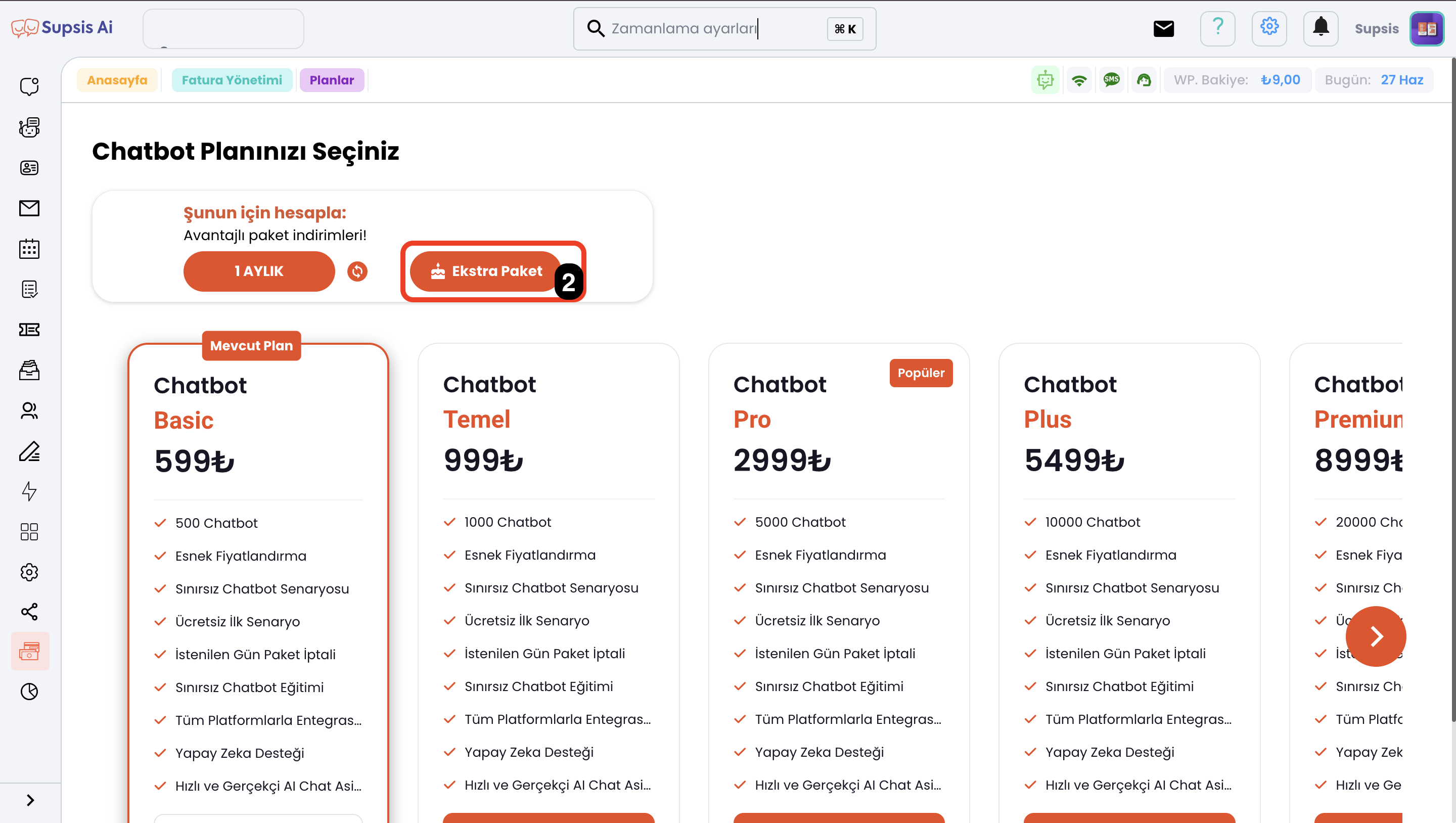Open the calendar icon in sidebar
Image resolution: width=1456 pixels, height=823 pixels.
(29, 249)
